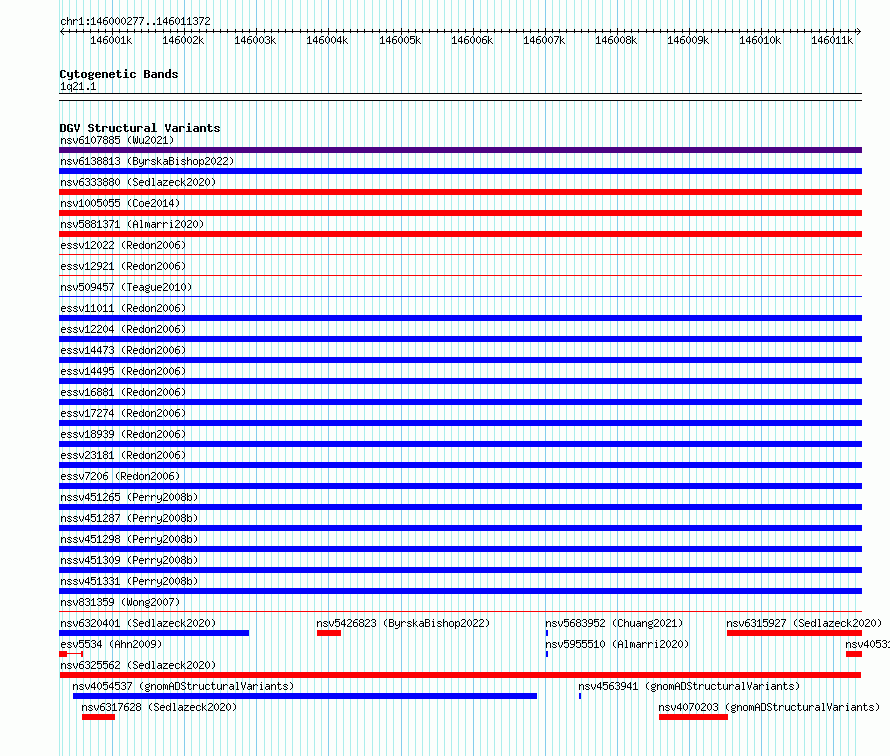
Task: Open nsv5683952 (Chuang2021) variant label
Action: pos(614,623)
